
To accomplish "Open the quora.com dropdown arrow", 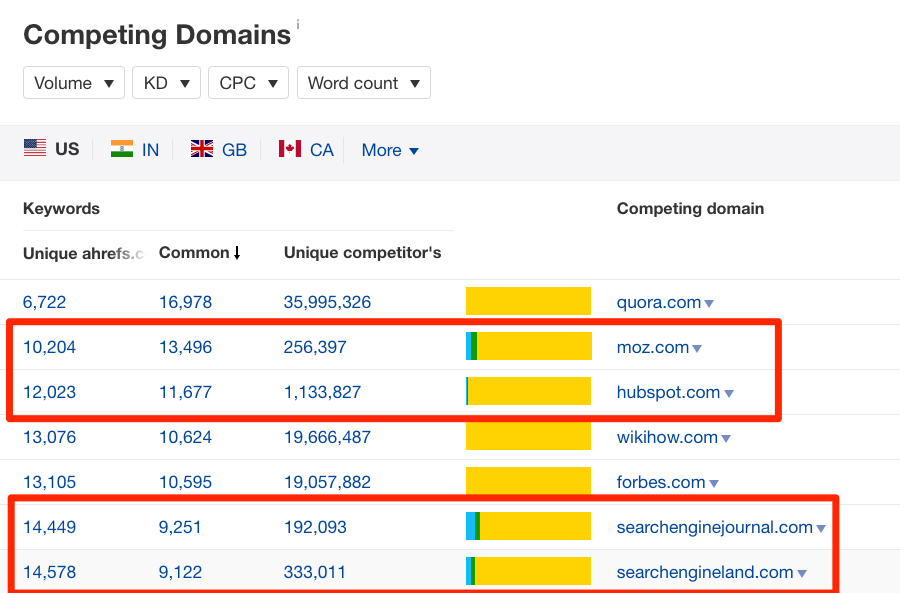I will point(709,303).
